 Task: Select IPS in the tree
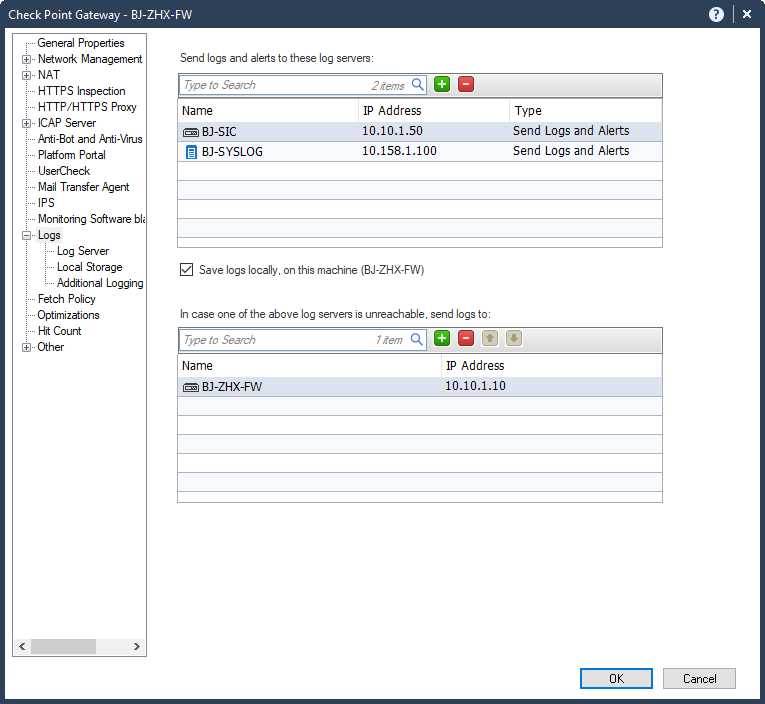46,203
